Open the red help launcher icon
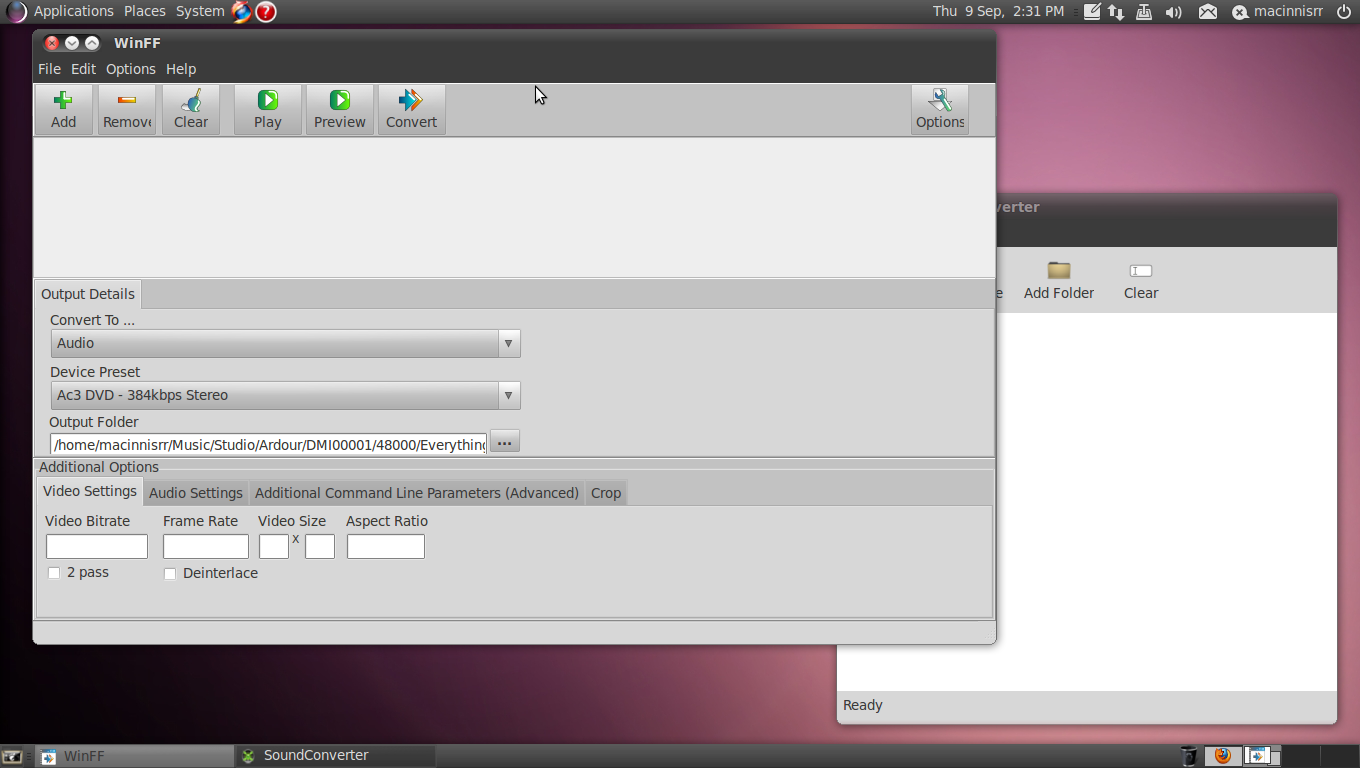 tap(265, 11)
